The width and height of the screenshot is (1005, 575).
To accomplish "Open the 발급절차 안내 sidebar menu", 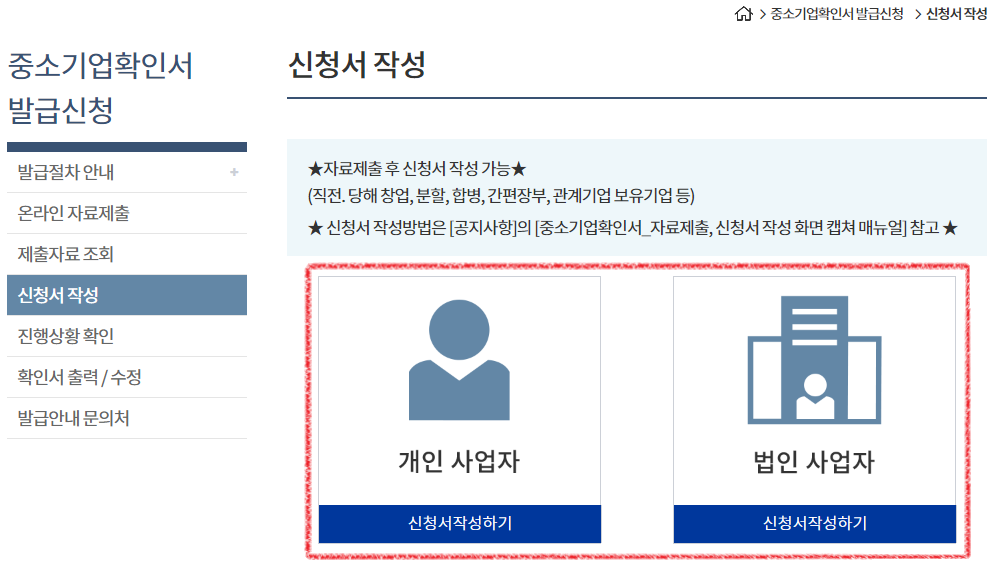I will [x=127, y=172].
